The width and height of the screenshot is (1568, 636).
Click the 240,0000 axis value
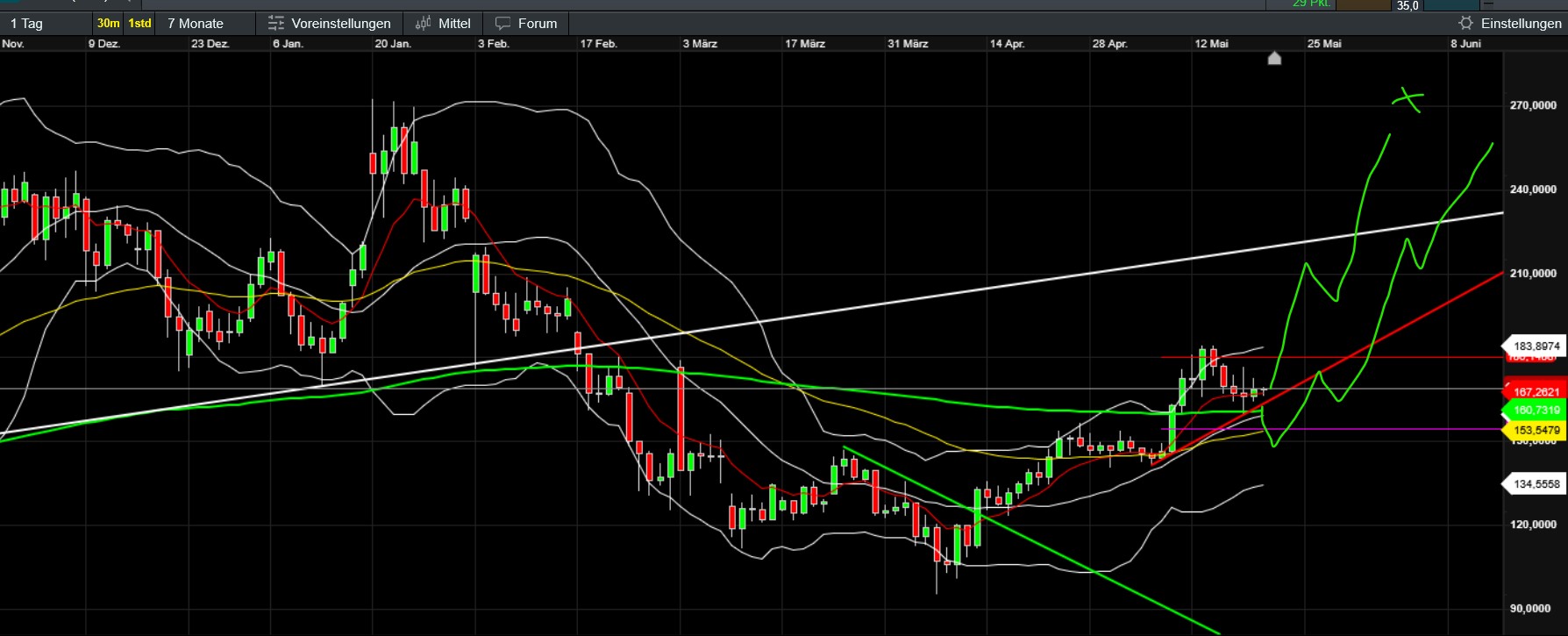coord(1534,189)
